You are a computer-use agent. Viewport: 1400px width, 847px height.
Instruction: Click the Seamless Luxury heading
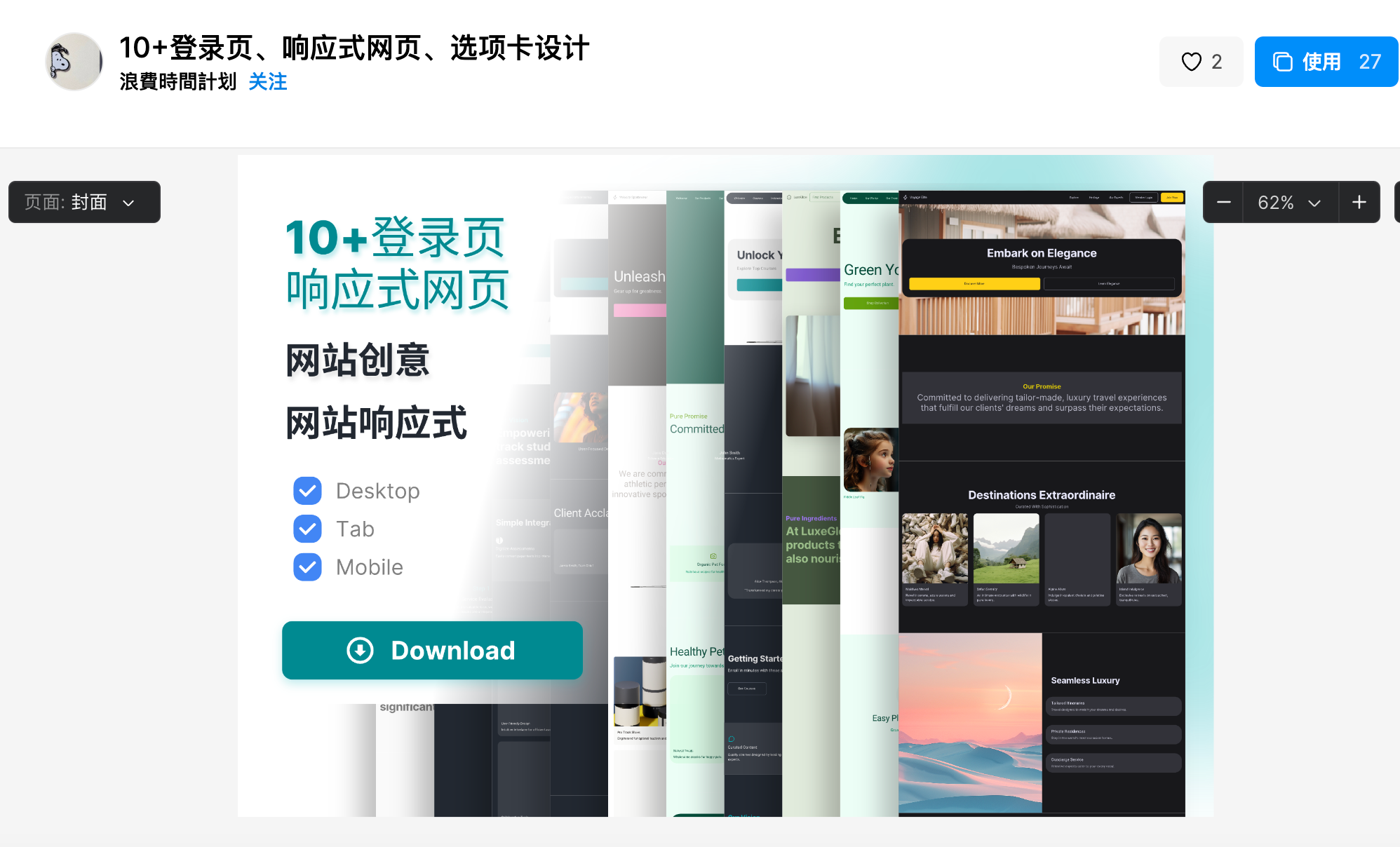[1085, 680]
